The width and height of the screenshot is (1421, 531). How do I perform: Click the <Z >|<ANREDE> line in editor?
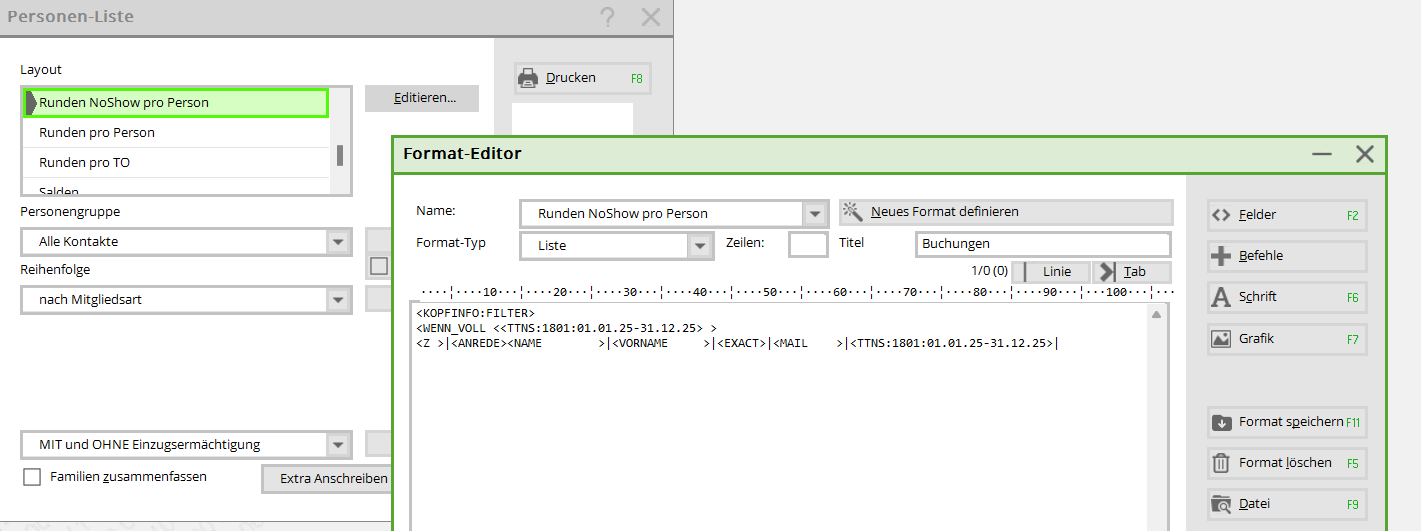coord(737,343)
